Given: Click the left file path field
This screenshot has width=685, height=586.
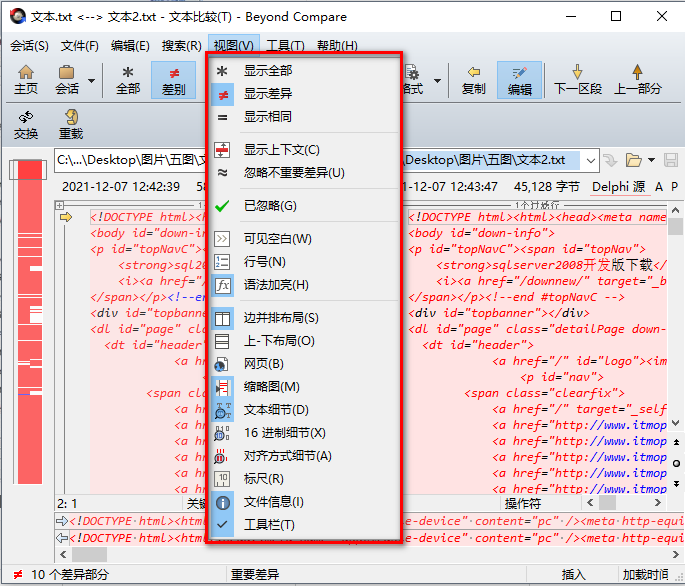Looking at the screenshot, I should [x=130, y=160].
